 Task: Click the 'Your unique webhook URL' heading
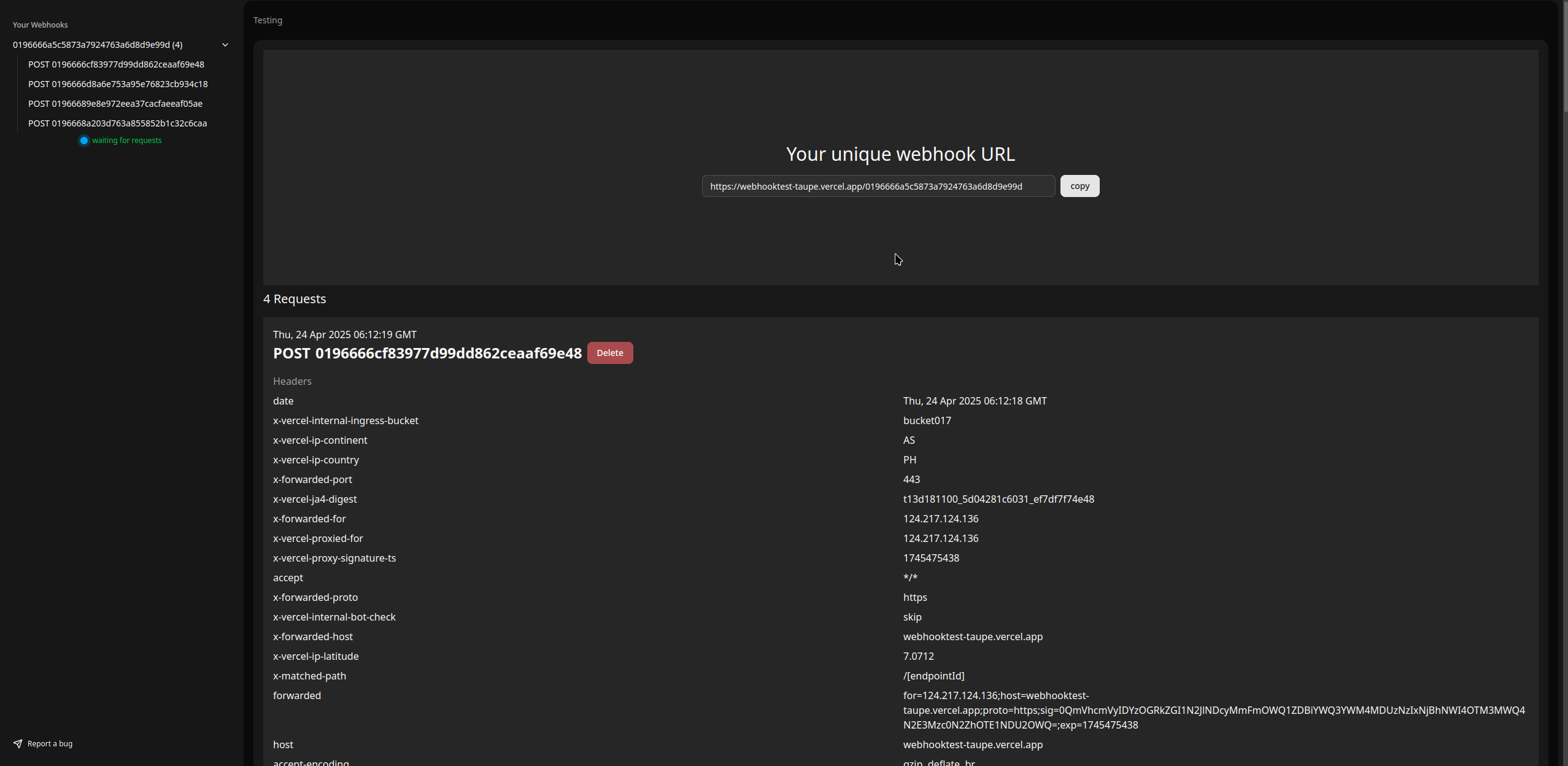pos(900,154)
